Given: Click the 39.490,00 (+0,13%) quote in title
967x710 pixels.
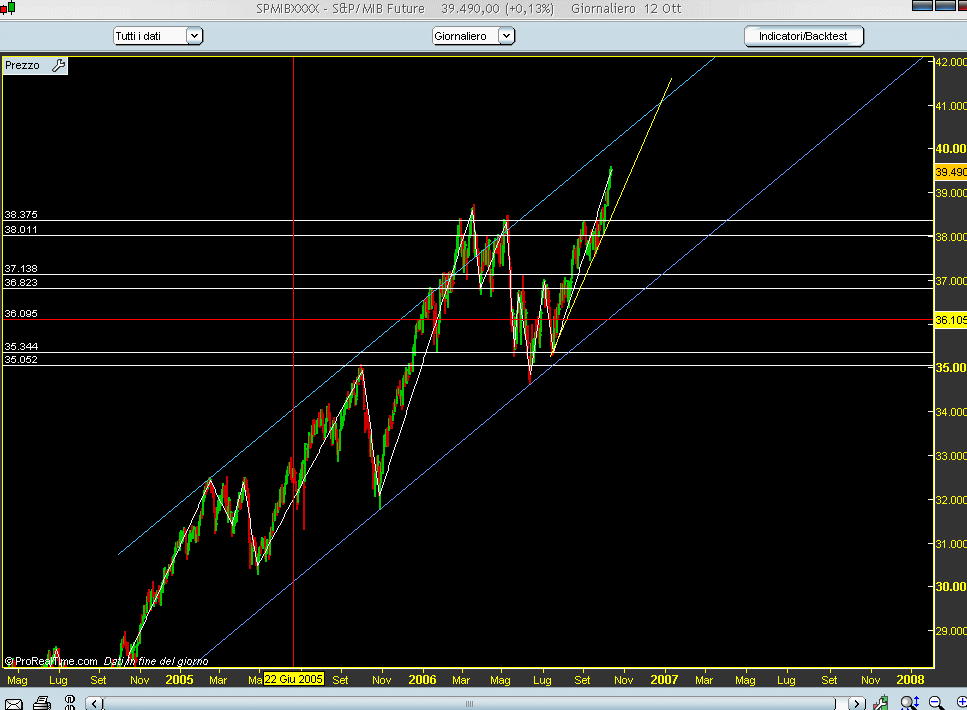Looking at the screenshot, I should (x=498, y=9).
